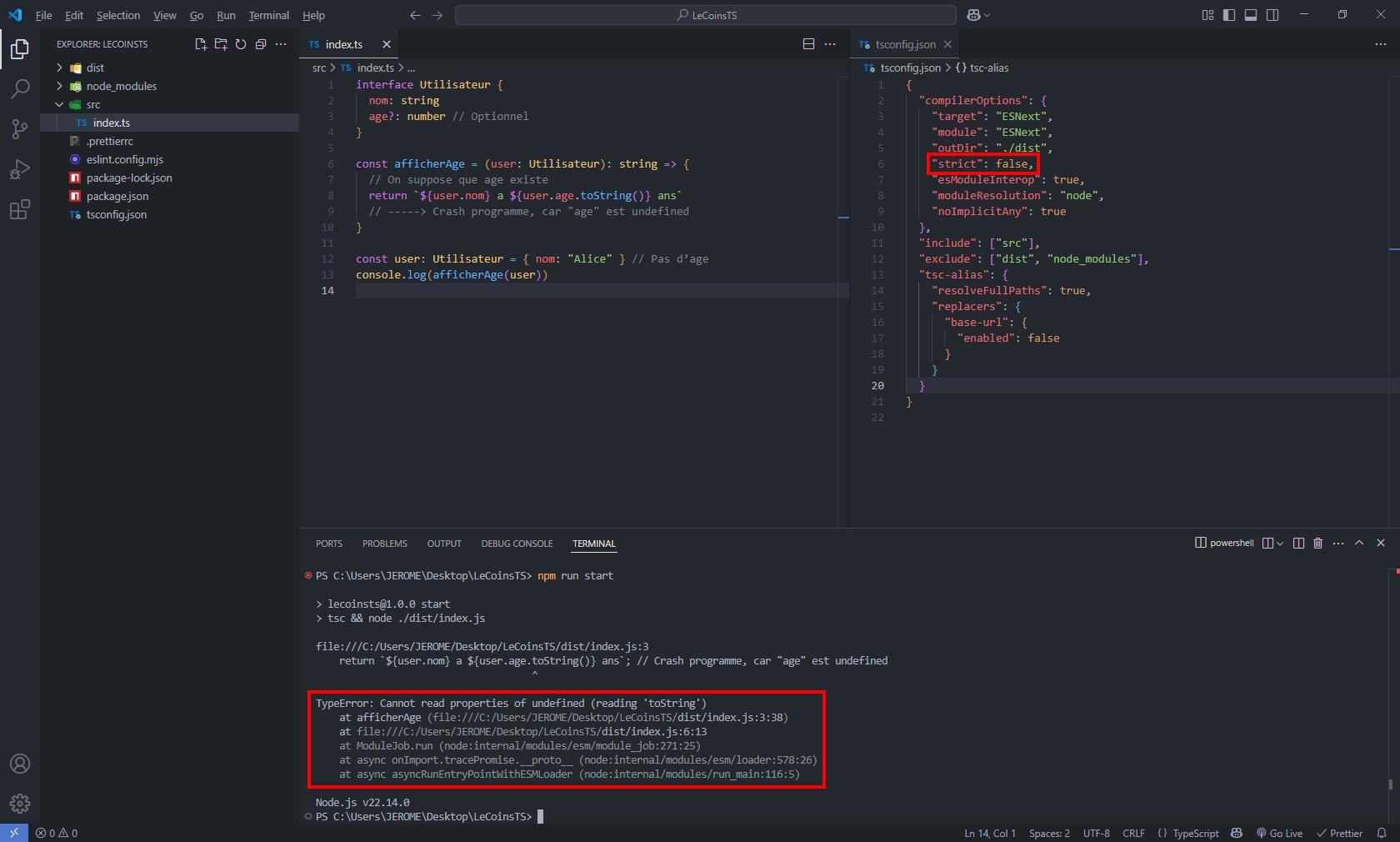Open the Accounts menu icon
This screenshot has width=1400, height=842.
(20, 764)
